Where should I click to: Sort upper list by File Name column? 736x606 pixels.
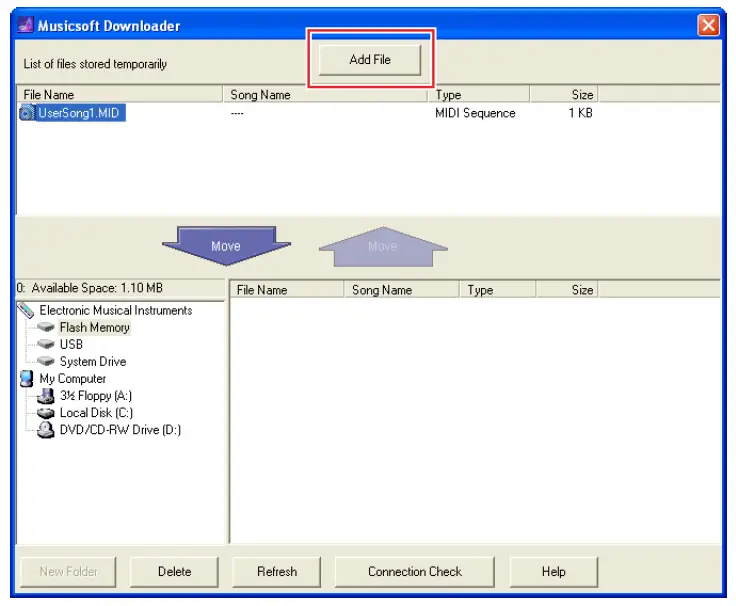click(x=120, y=95)
